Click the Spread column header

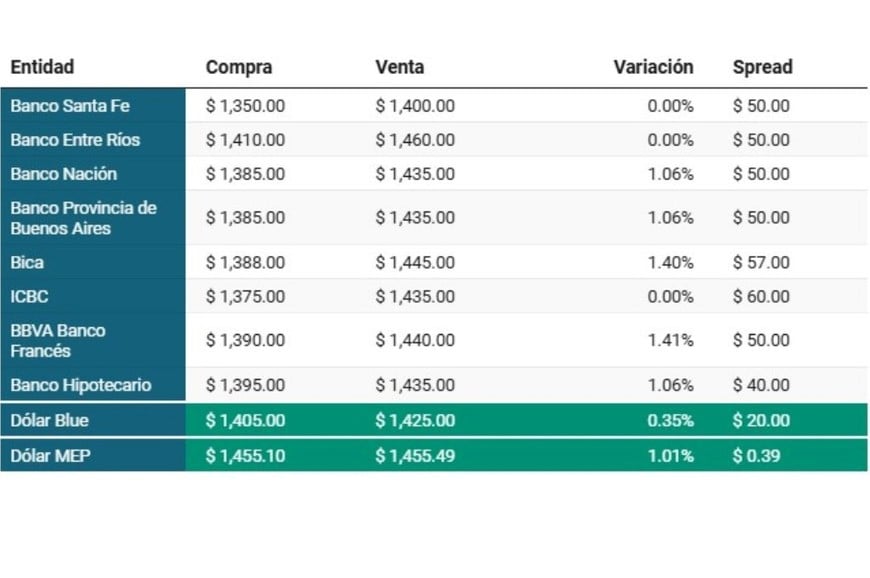click(x=762, y=68)
